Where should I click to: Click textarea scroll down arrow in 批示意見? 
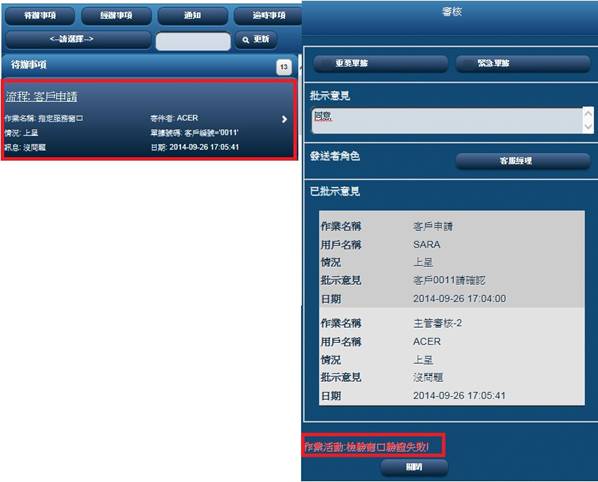(588, 127)
